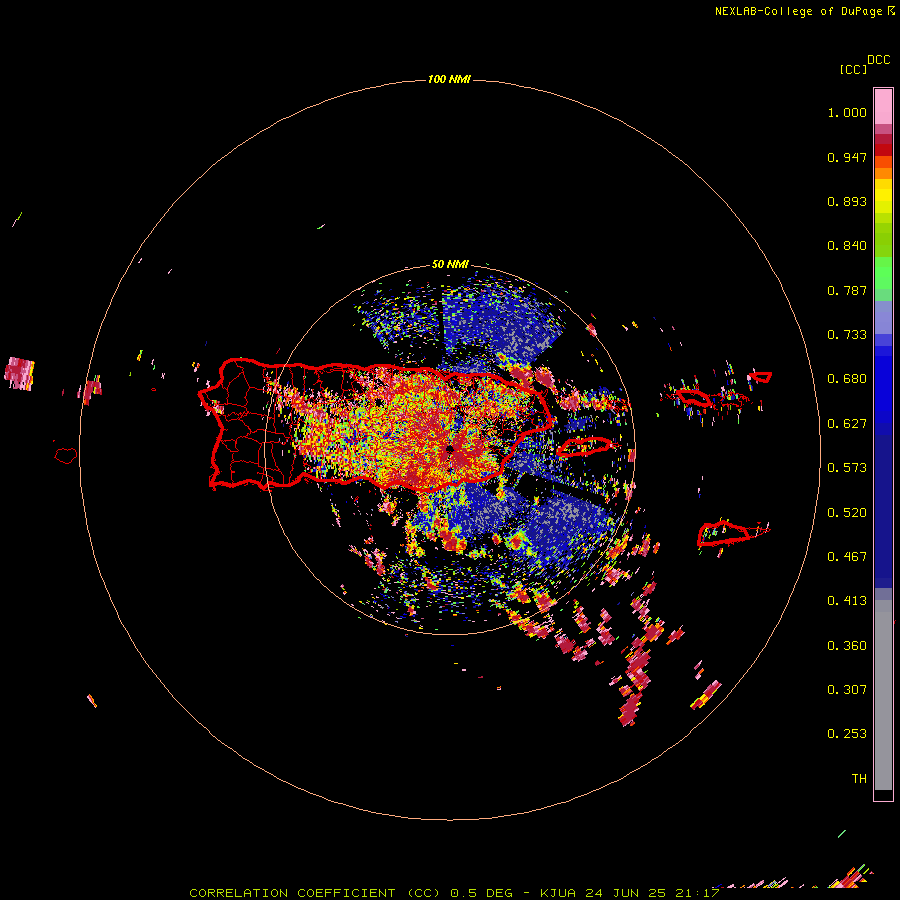Select the 0.893 scale value
The width and height of the screenshot is (900, 900).
(847, 201)
